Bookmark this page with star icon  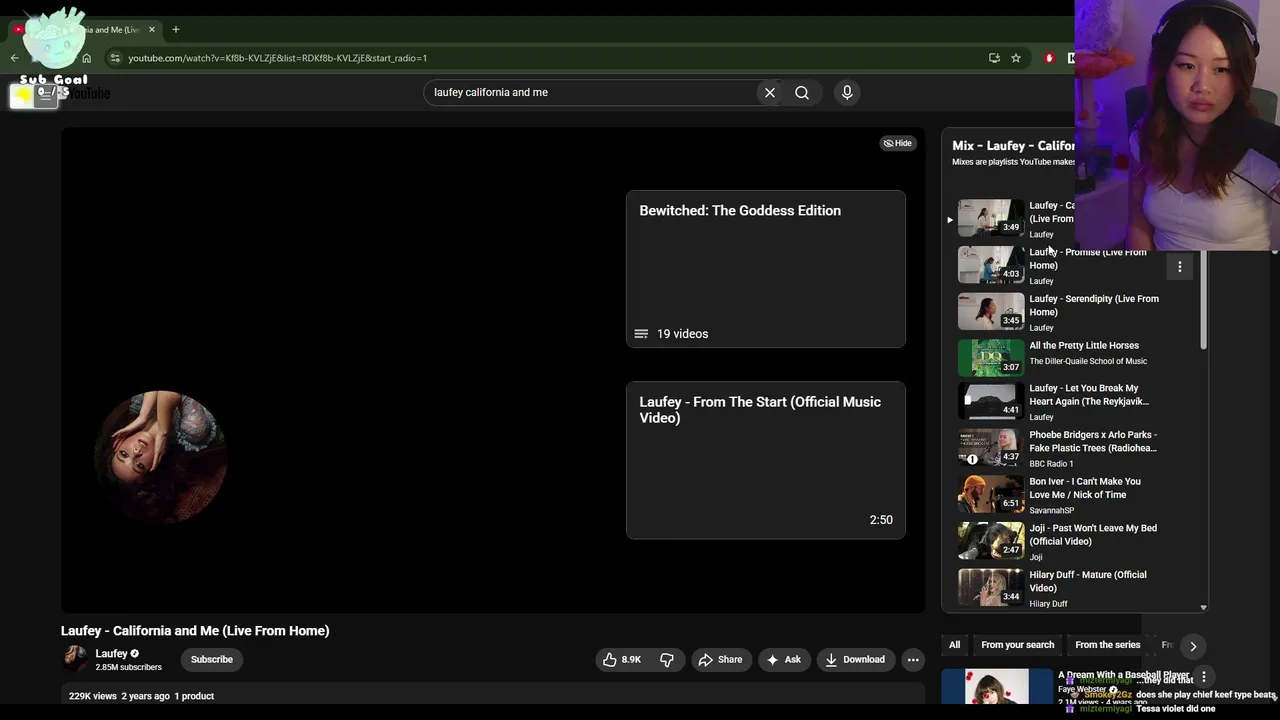(1016, 58)
